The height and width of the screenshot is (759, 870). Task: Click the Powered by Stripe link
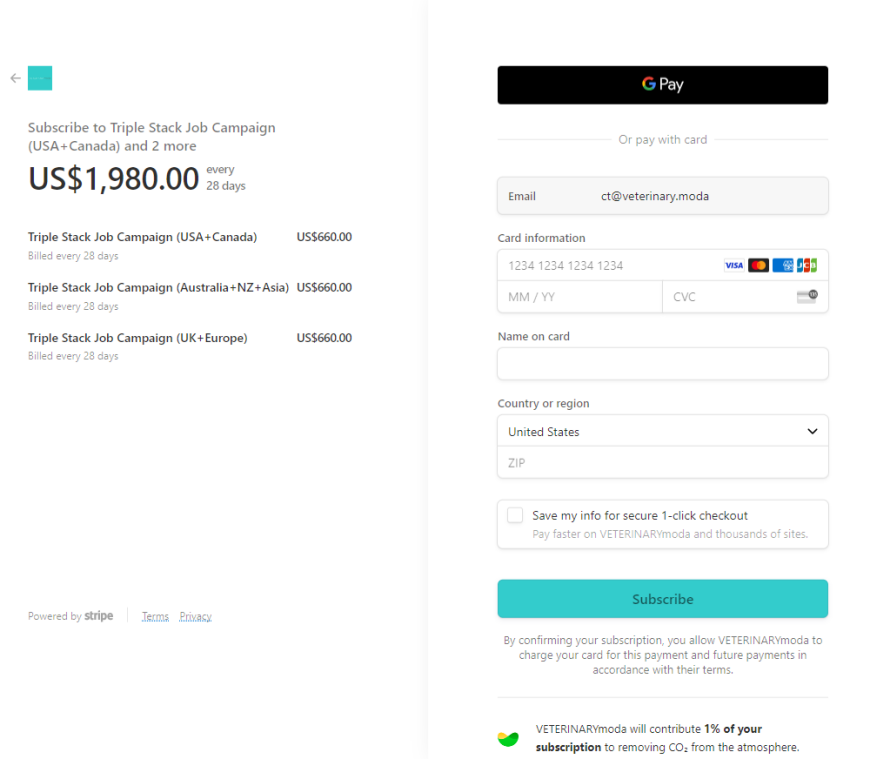point(70,616)
